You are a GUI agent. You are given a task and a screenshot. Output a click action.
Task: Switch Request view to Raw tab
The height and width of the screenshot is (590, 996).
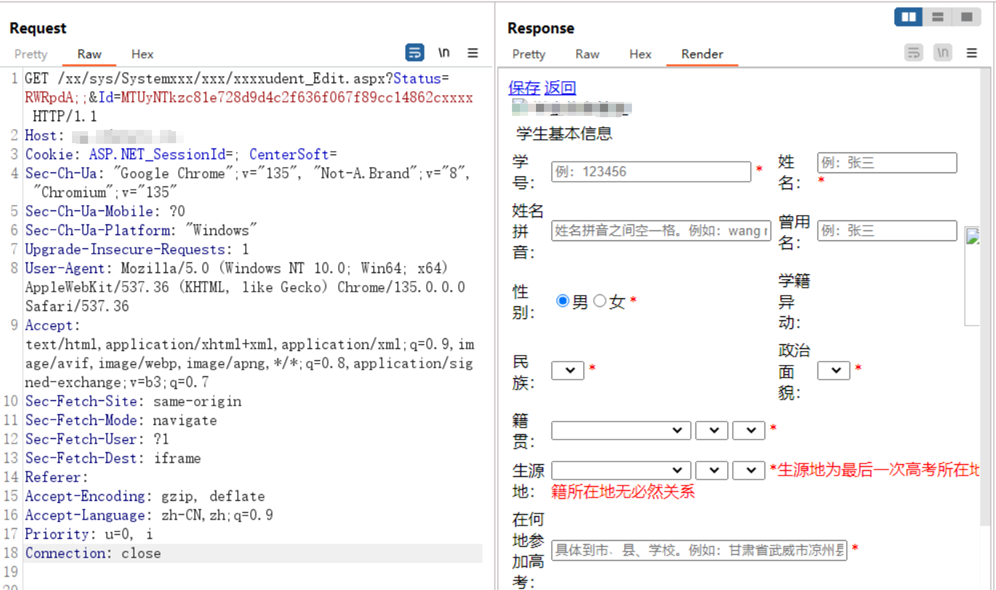coord(89,54)
